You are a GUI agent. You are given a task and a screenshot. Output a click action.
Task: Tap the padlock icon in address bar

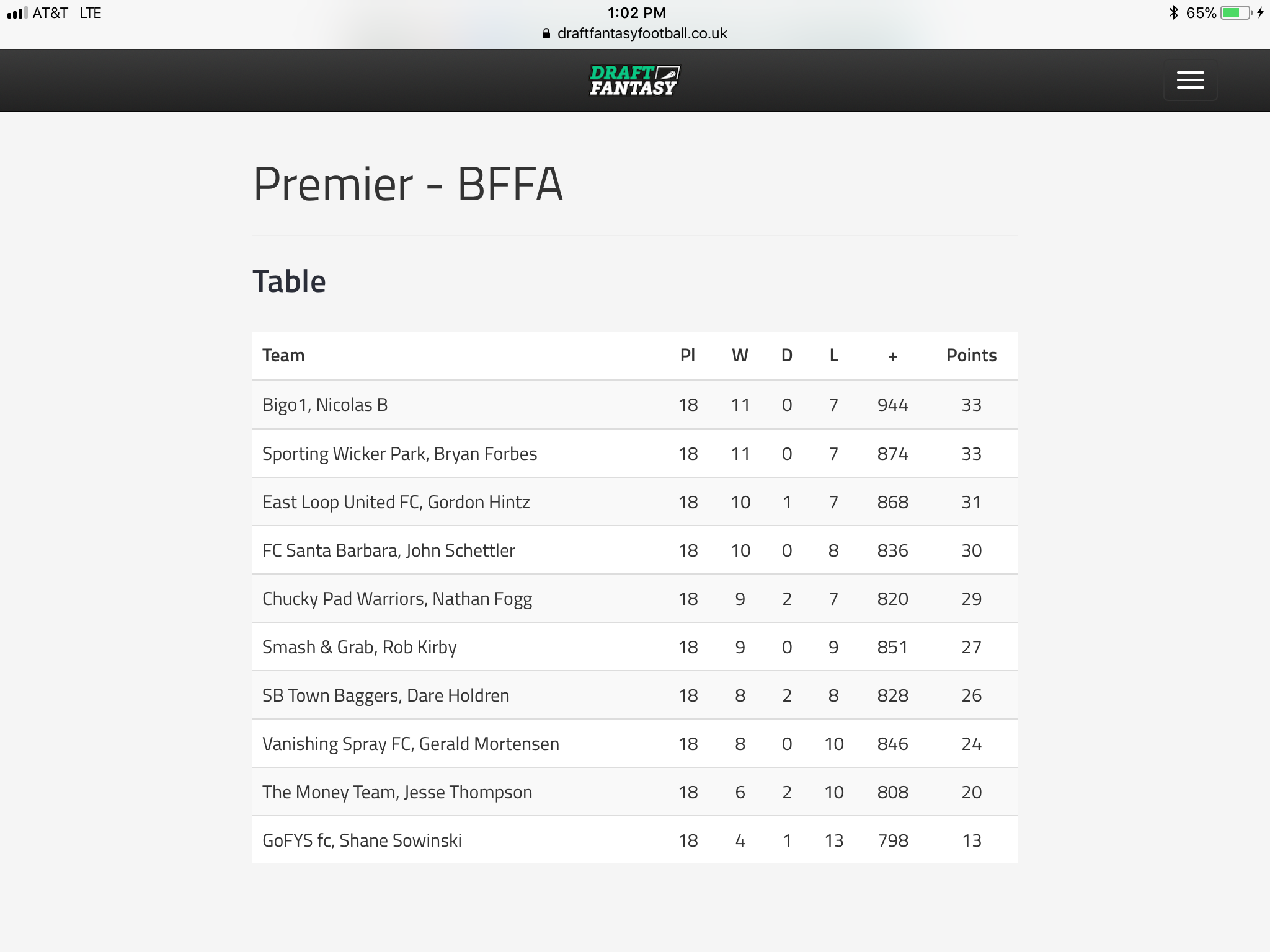[546, 34]
